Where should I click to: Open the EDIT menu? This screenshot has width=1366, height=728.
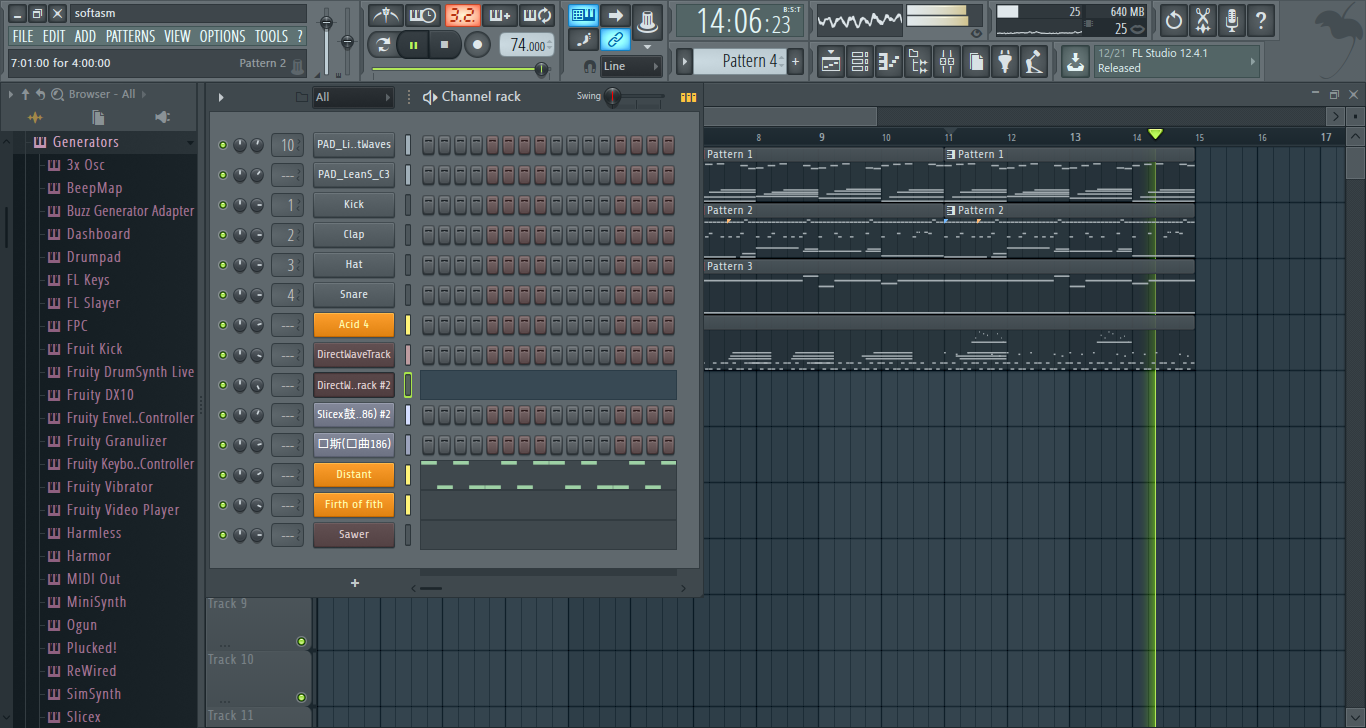click(54, 36)
